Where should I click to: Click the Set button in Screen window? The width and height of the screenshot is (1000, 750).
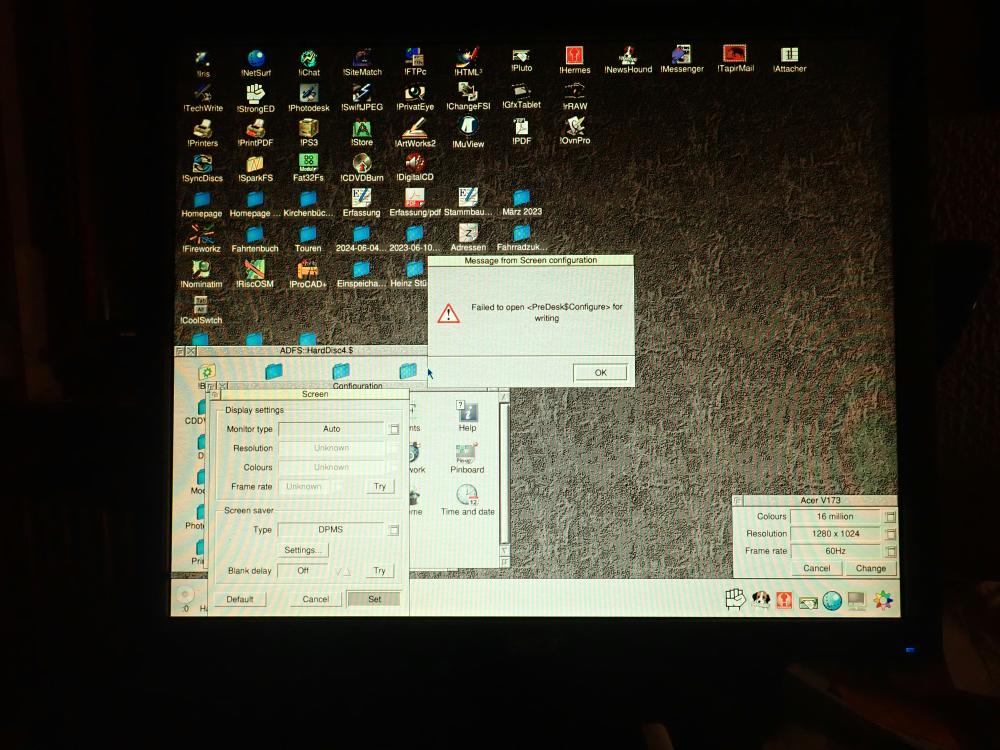[x=374, y=599]
